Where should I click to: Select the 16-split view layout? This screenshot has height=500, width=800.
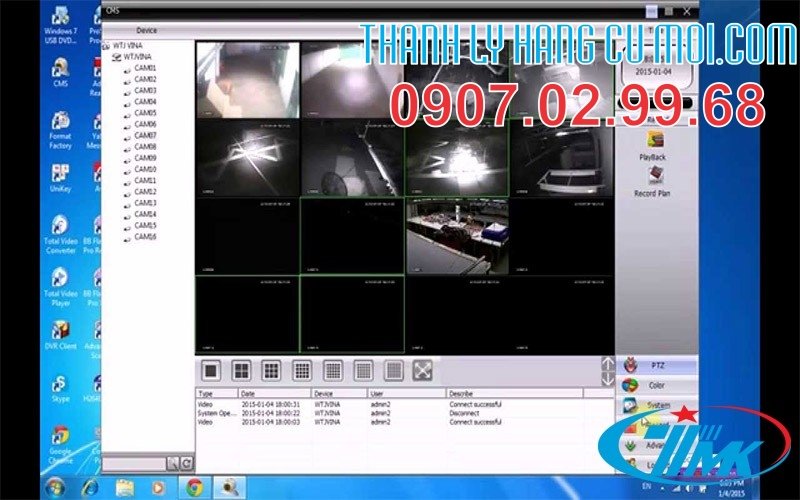pos(302,370)
